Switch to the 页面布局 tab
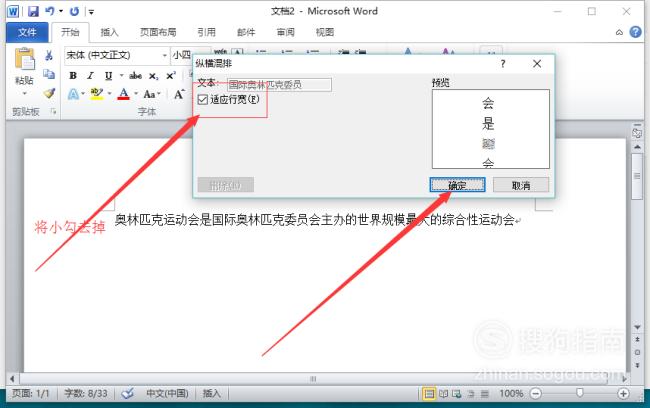The width and height of the screenshot is (650, 408). [158, 32]
